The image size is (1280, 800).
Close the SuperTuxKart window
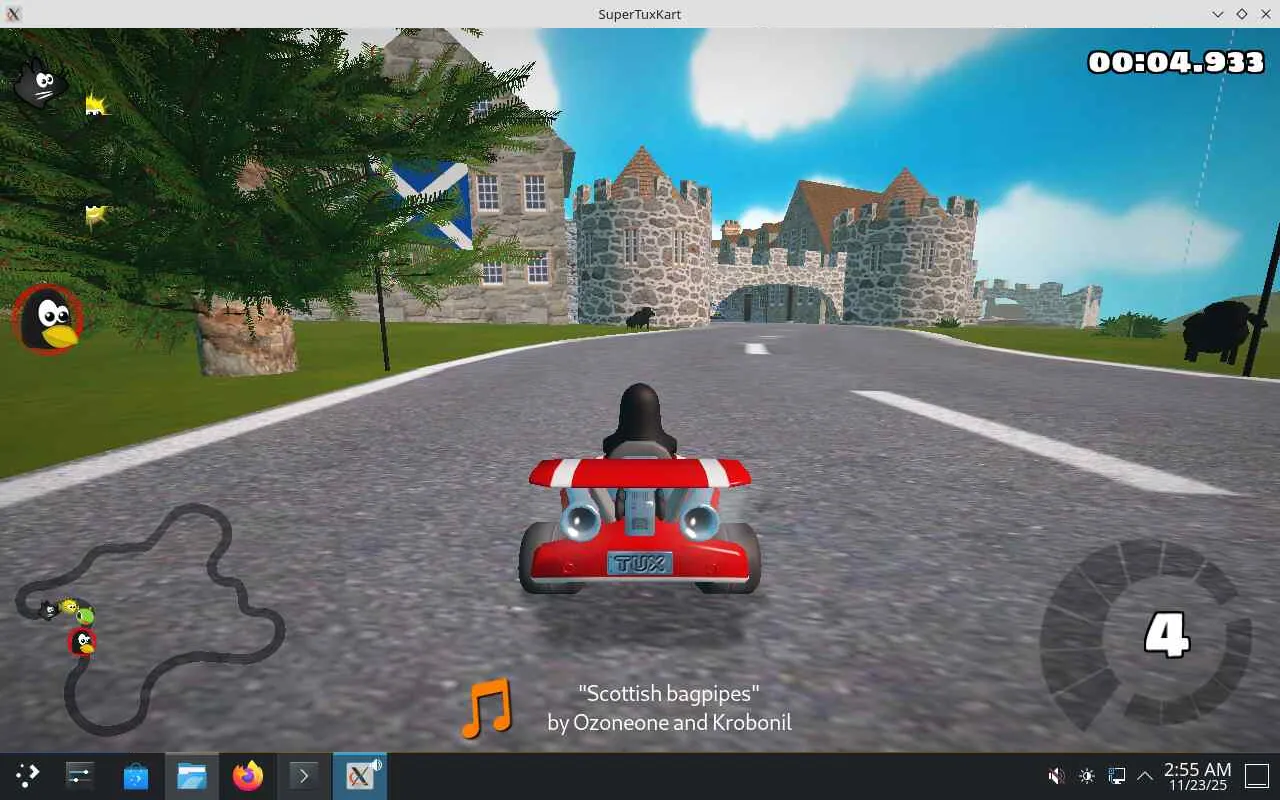1265,14
